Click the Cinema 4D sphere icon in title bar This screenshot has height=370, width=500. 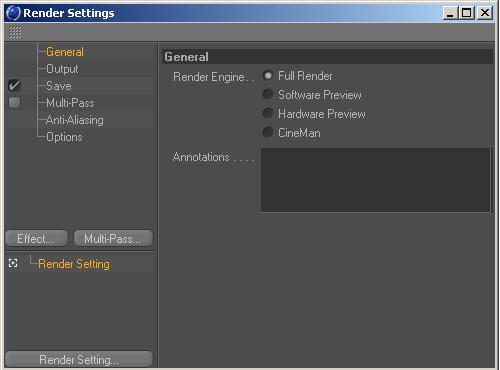coord(13,13)
